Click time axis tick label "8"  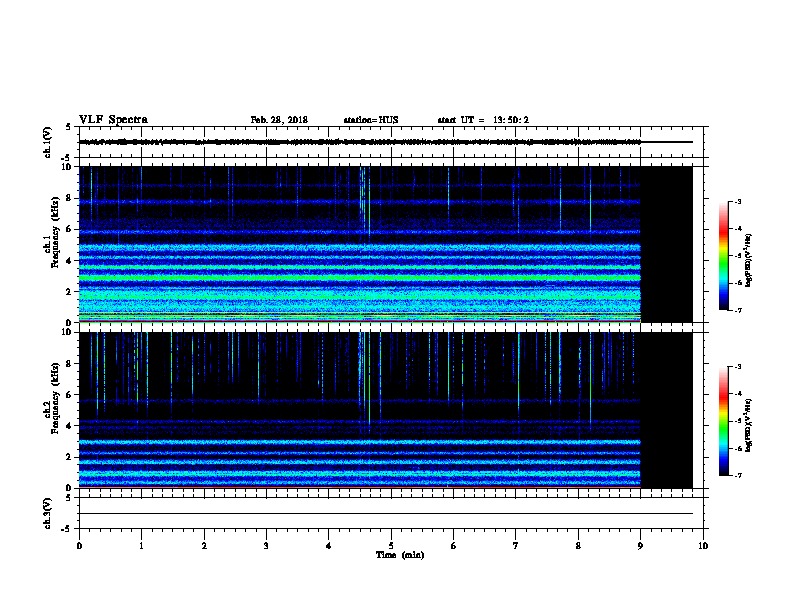click(578, 546)
